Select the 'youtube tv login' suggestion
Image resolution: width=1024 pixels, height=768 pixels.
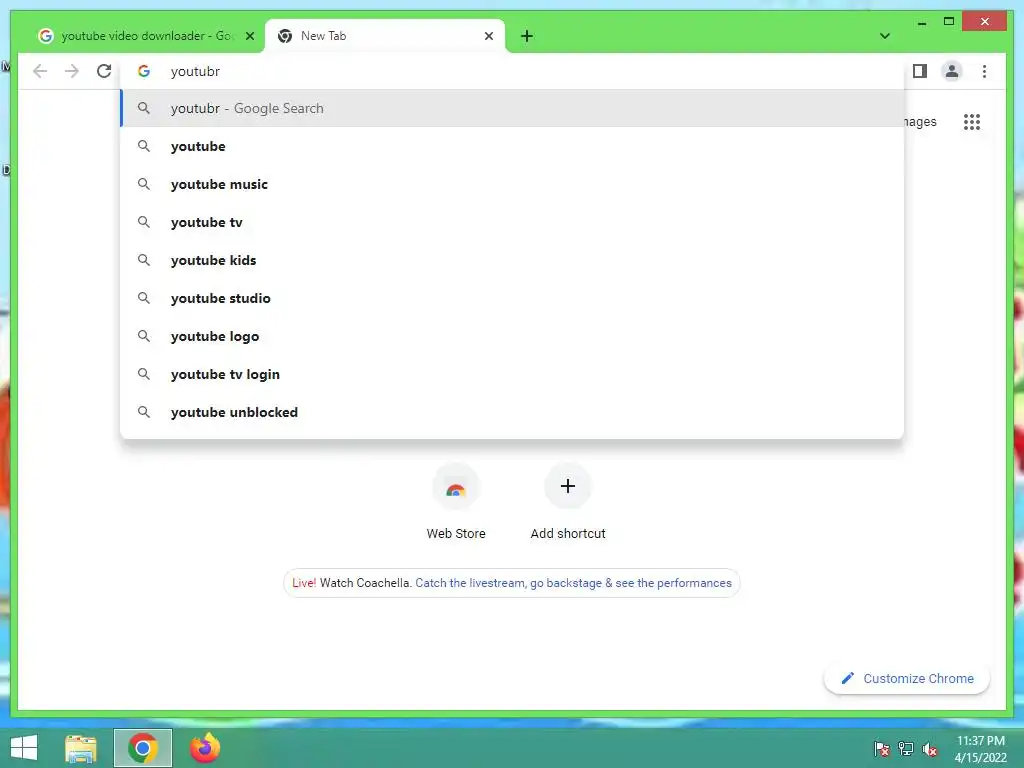(512, 374)
